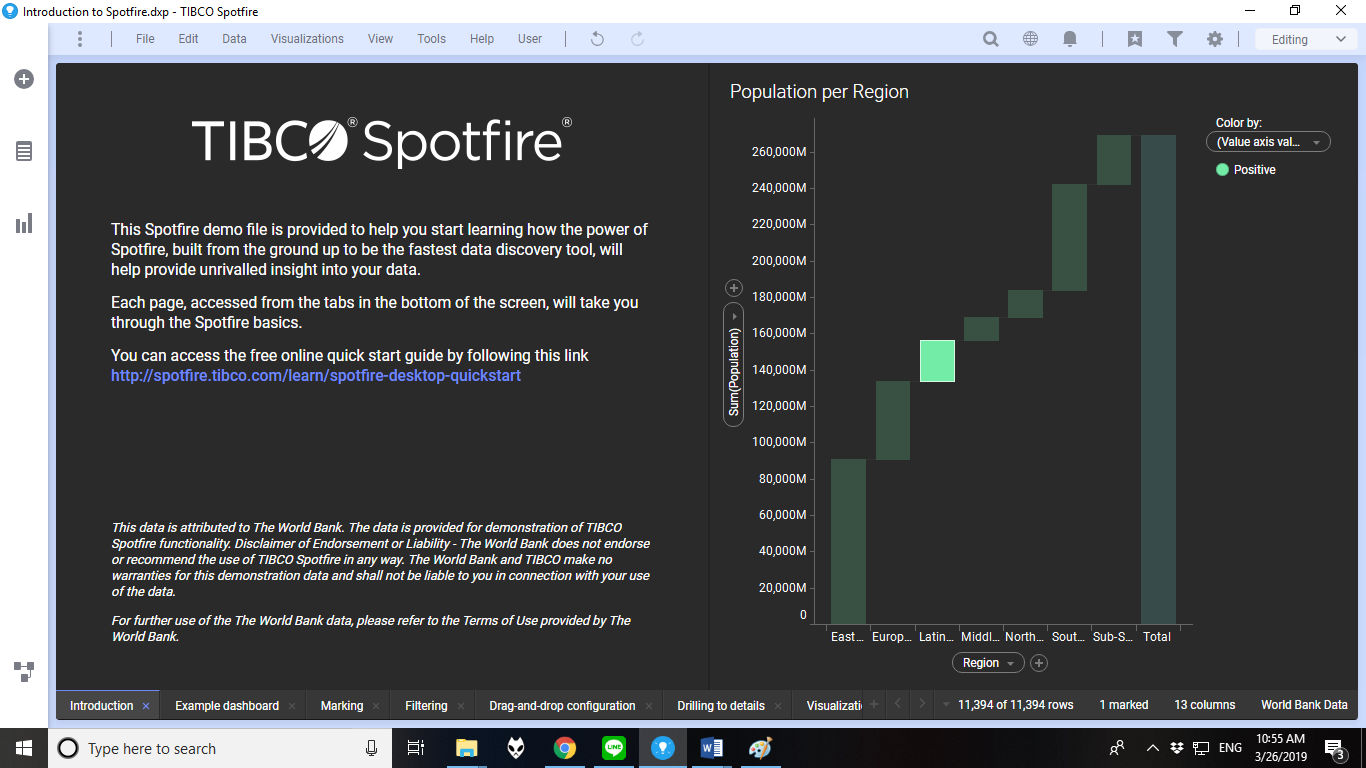Open the Visualizations menu

click(x=307, y=39)
